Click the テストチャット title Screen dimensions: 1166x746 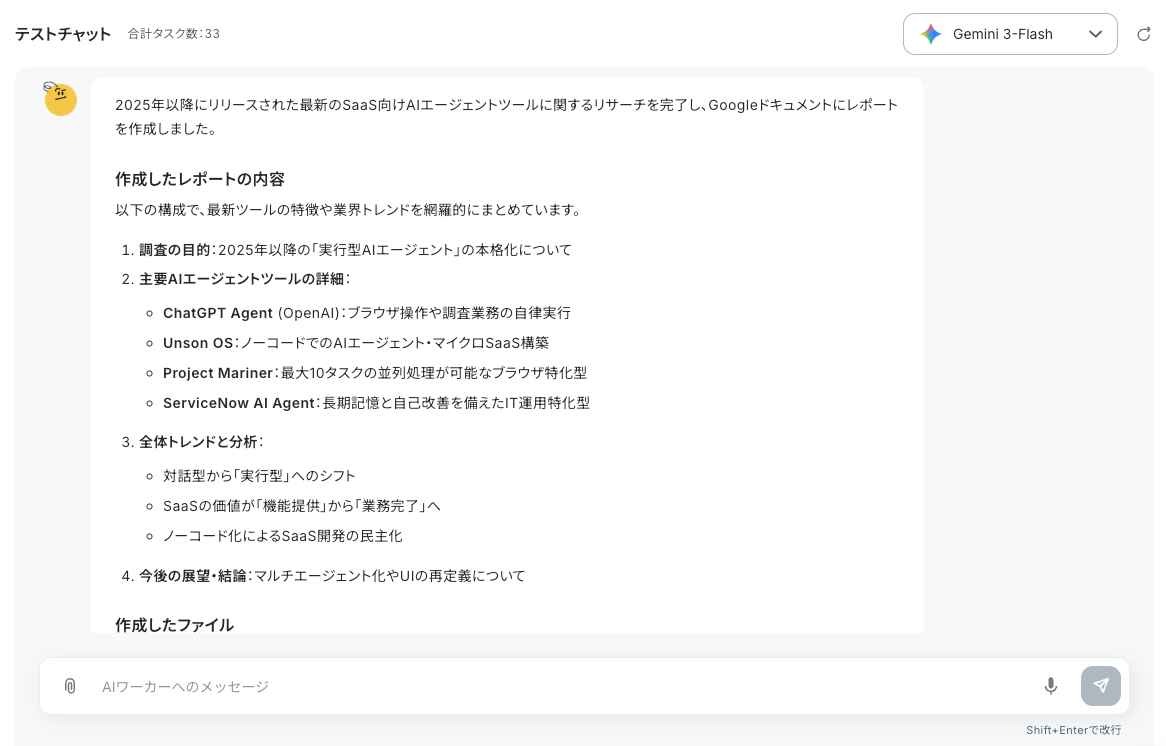pos(63,34)
